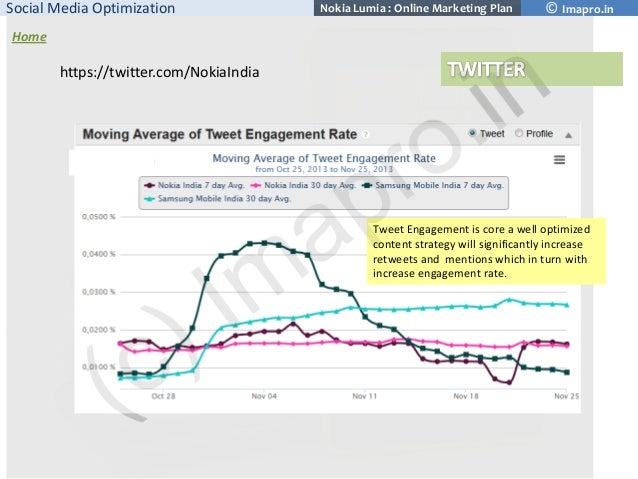Click the '0,0100 %' y-axis label
The width and height of the screenshot is (638, 479).
tap(99, 367)
